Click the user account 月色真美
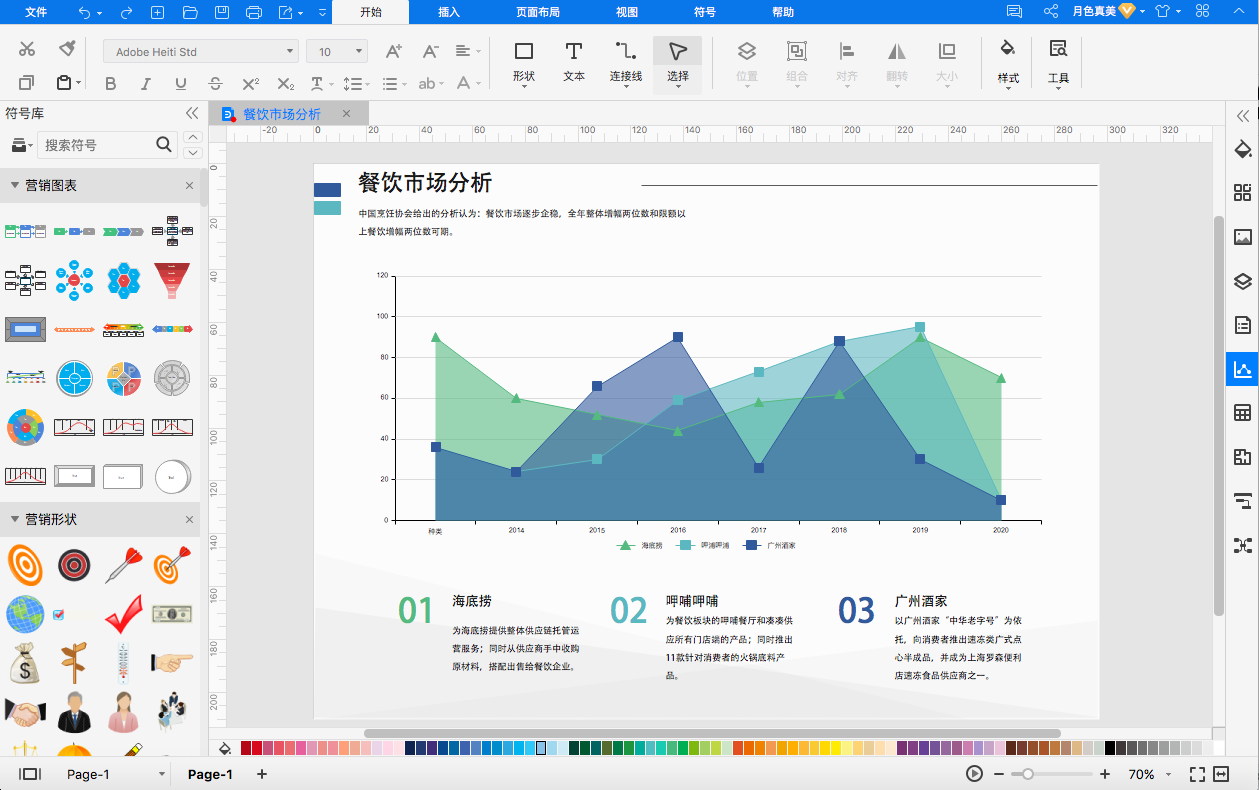Screen dimensions: 1259x790 (1093, 12)
